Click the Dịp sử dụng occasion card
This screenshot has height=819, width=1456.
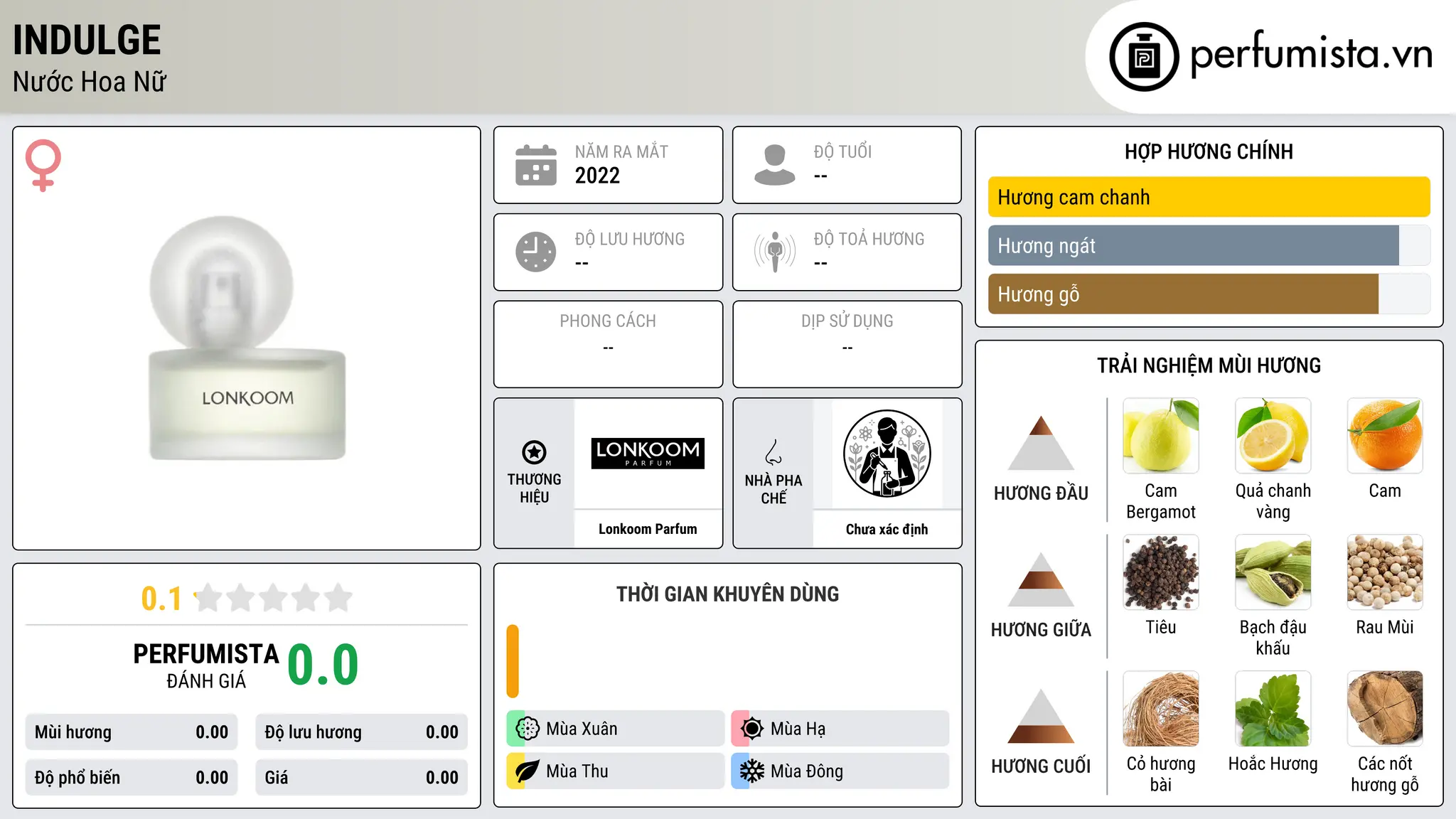coord(847,344)
